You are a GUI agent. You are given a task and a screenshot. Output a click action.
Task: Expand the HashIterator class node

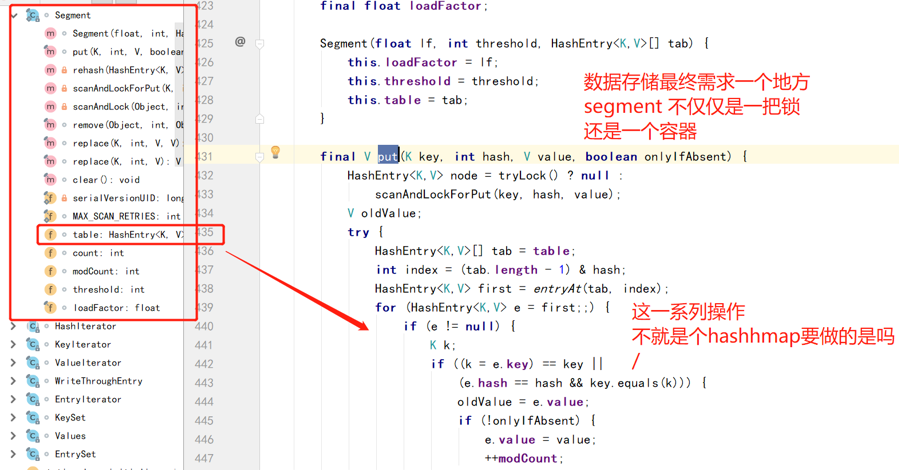point(13,327)
